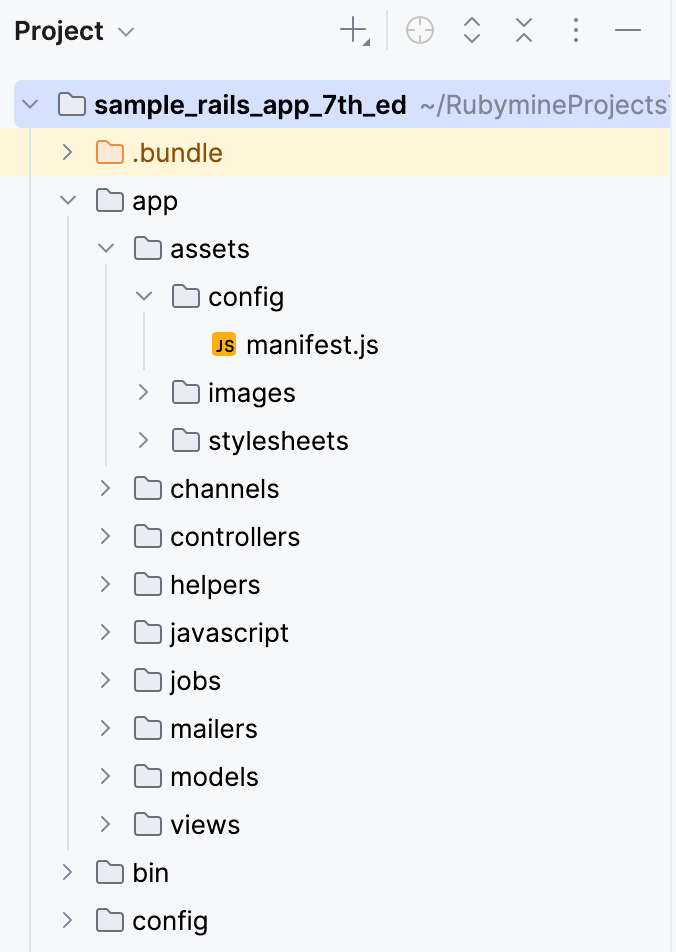Click the Collapse All icon in the toolbar
Viewport: 676px width, 952px height.
[523, 30]
